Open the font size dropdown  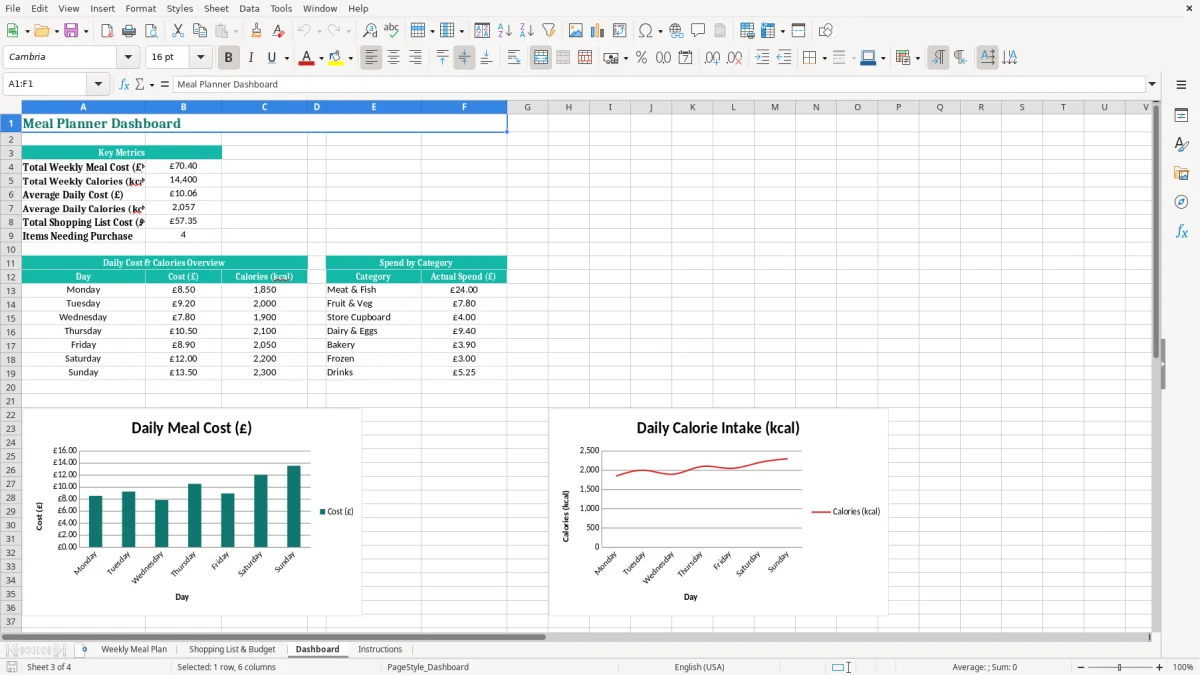(201, 57)
